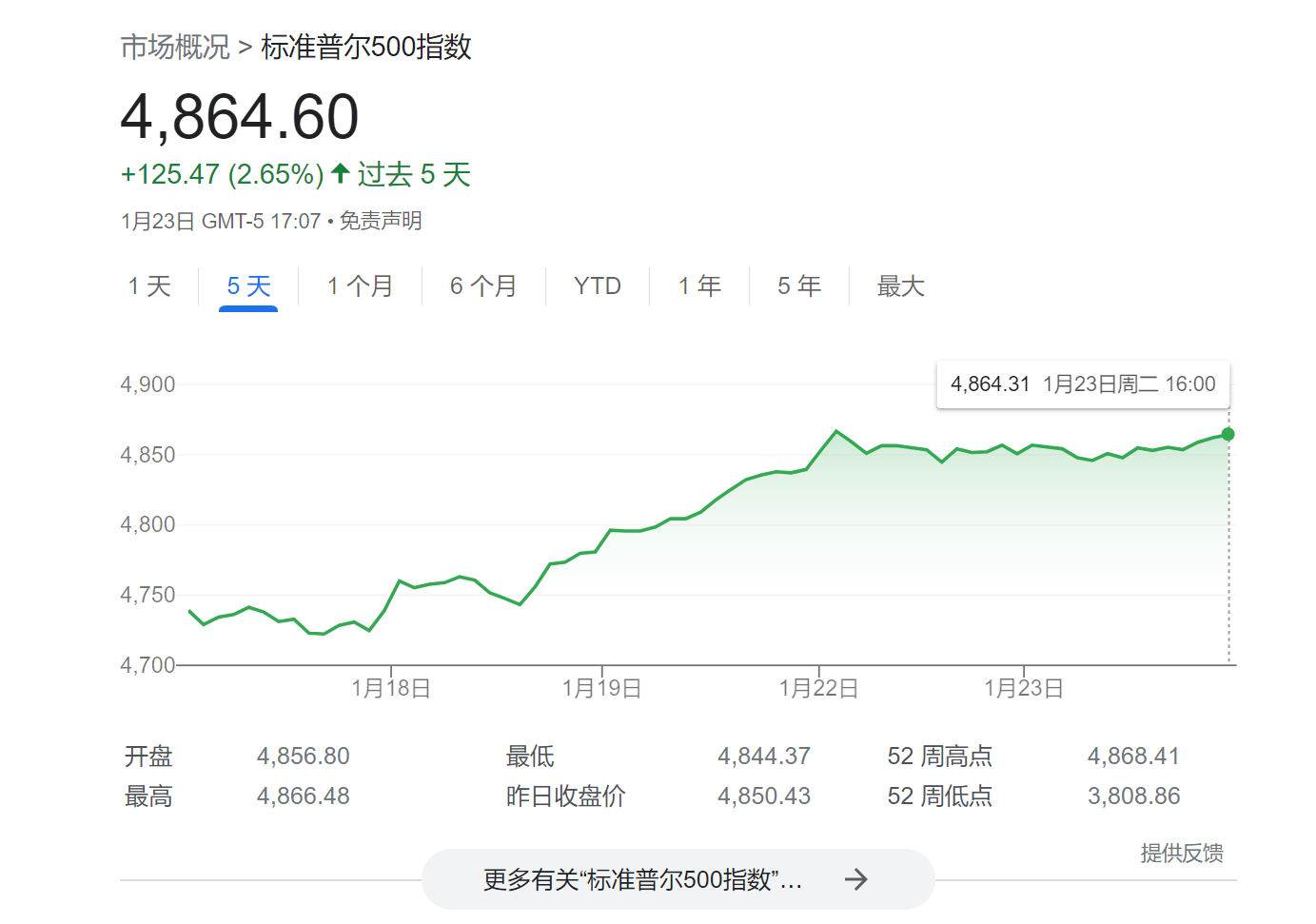Image resolution: width=1316 pixels, height=924 pixels.
Task: Switch to the 1 天 range tab
Action: 149,286
